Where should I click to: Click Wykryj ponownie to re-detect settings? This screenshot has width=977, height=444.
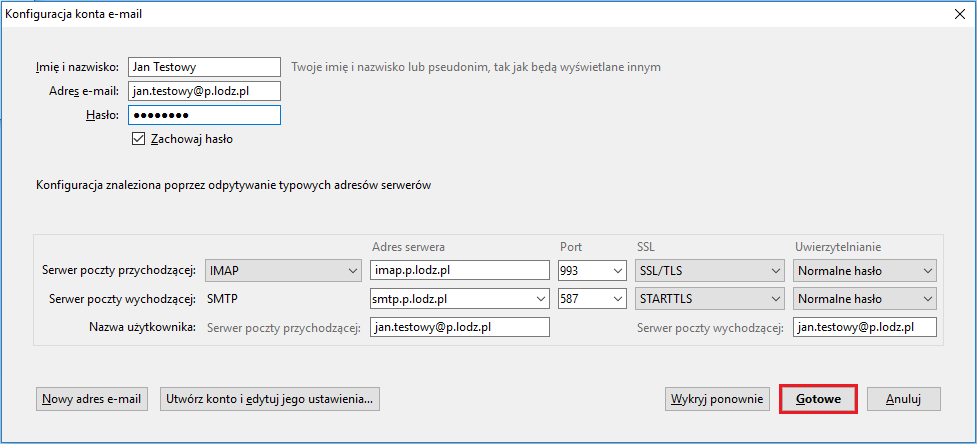(x=717, y=399)
